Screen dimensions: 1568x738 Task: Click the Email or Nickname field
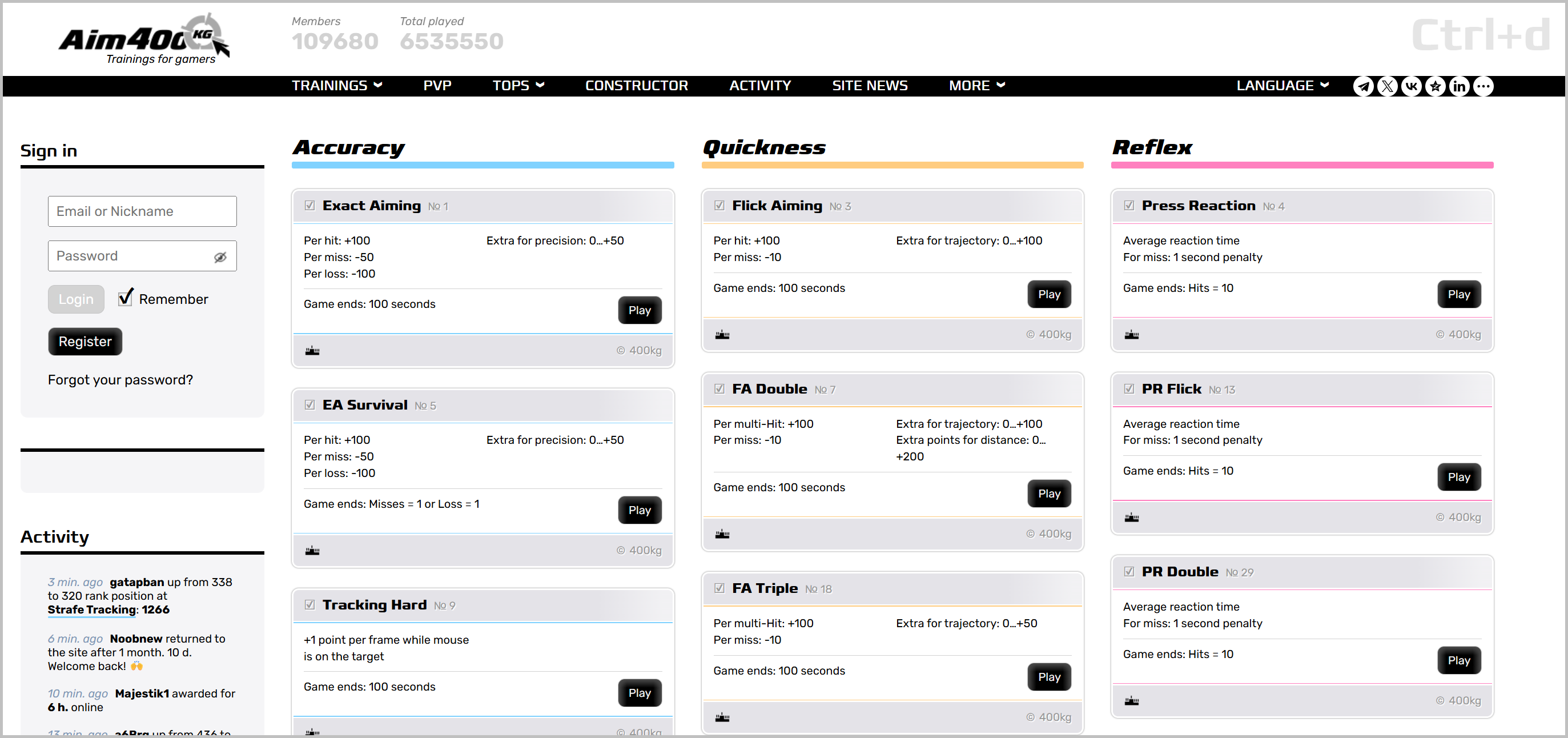click(x=142, y=211)
